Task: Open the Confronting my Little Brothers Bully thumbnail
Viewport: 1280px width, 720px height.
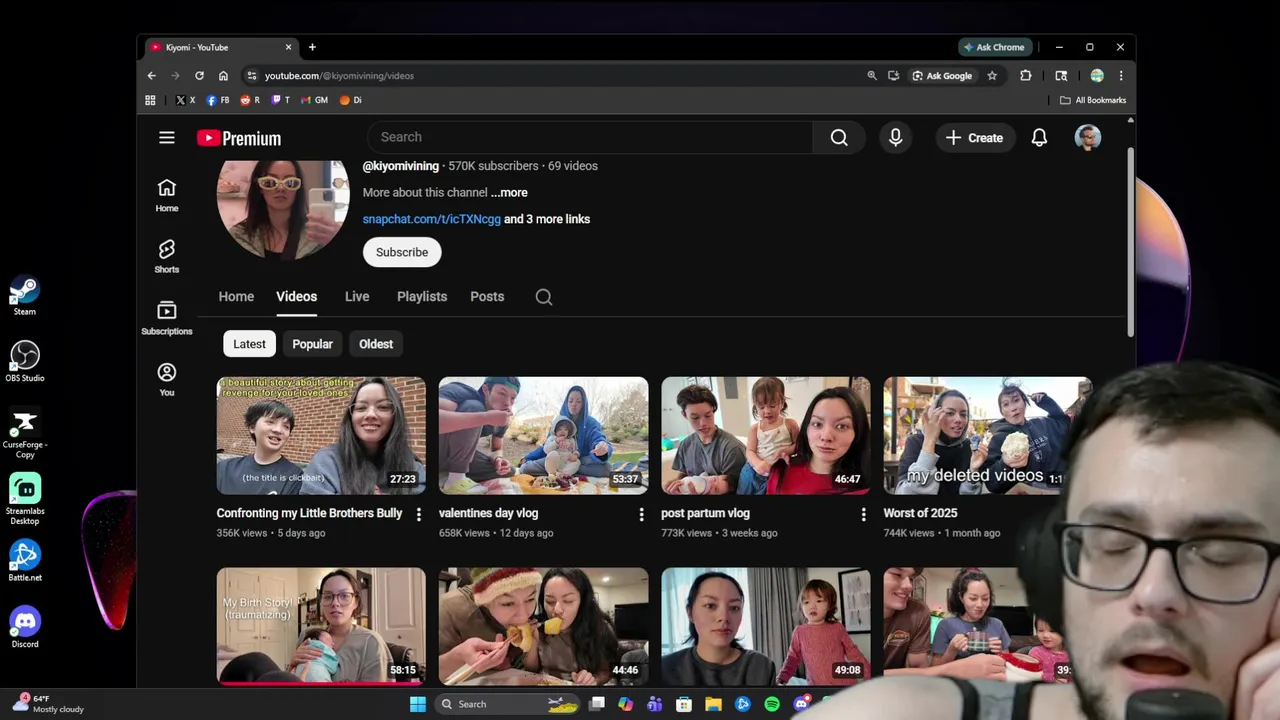Action: tap(321, 436)
